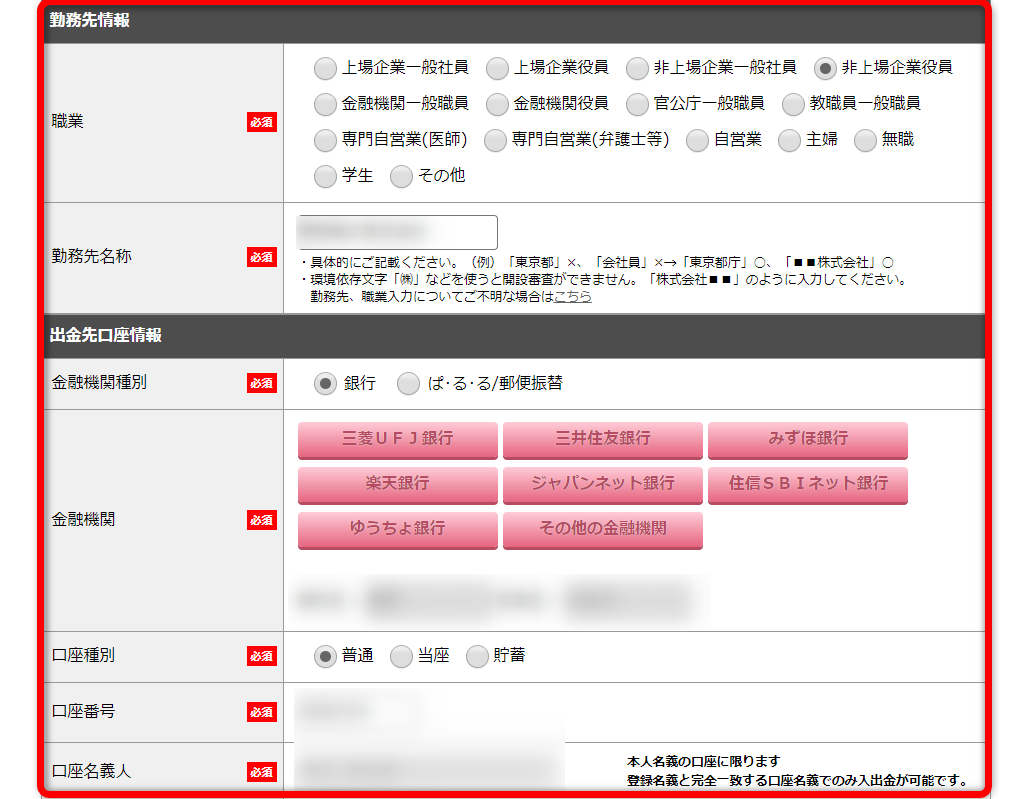This screenshot has height=799, width=1031.
Task: Select 官公庁一般職員 radio button
Action: 637,104
